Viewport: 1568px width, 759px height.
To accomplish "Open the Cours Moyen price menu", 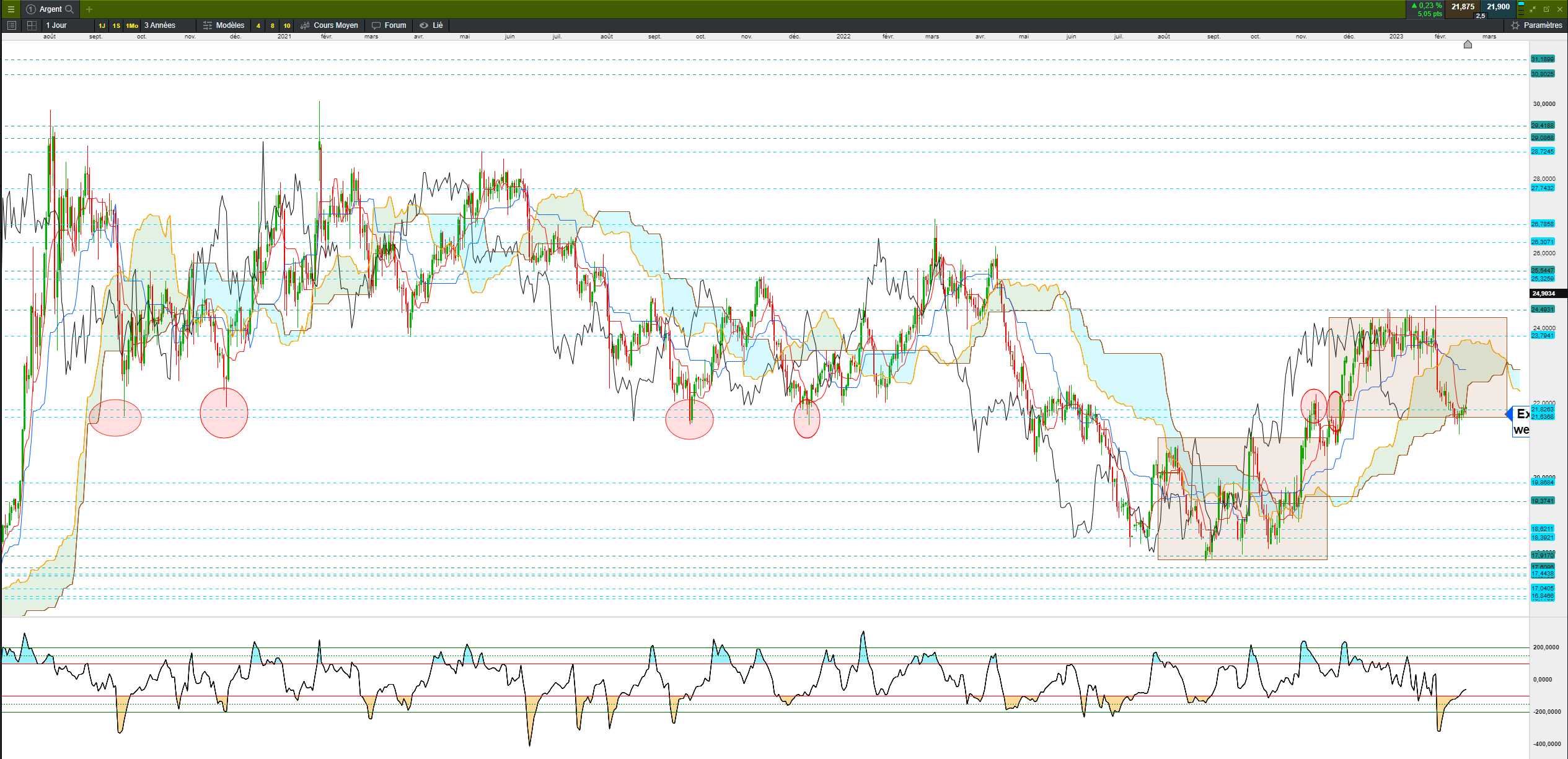I will pyautogui.click(x=329, y=25).
